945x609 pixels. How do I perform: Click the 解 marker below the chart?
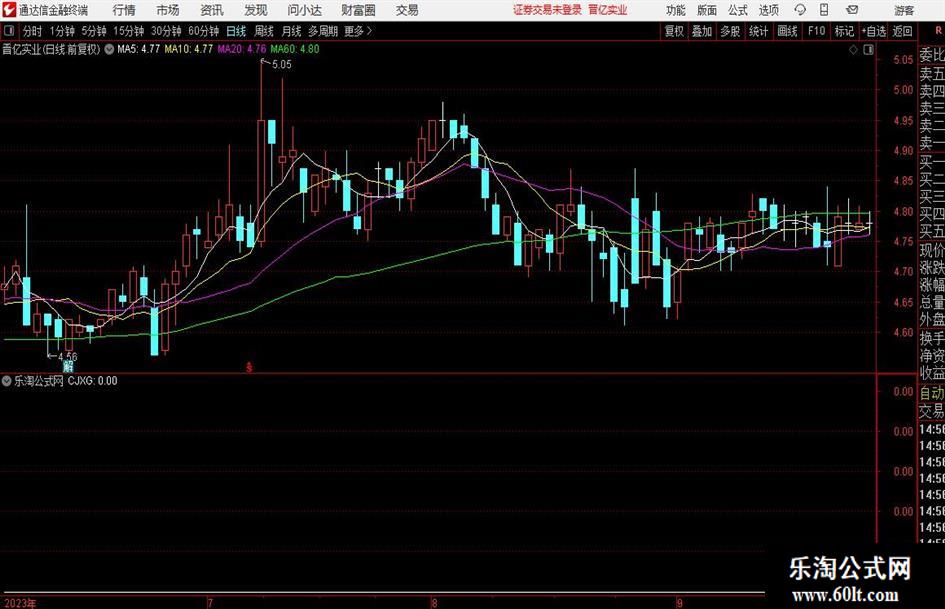pos(68,367)
